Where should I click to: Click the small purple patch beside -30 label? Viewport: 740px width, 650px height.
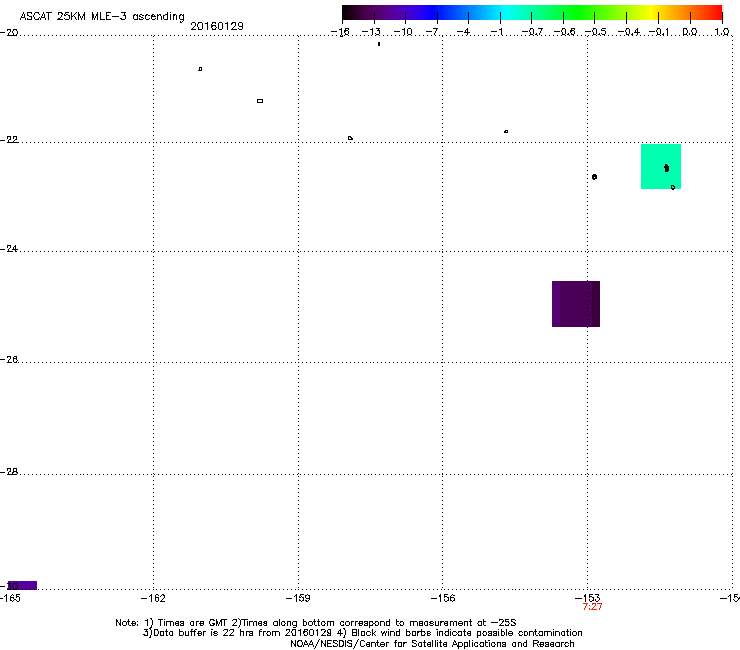pos(22,585)
